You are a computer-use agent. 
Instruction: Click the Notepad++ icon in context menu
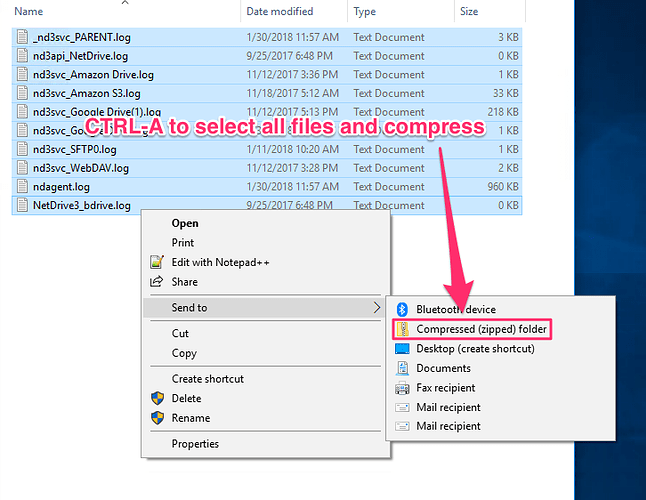pyautogui.click(x=156, y=262)
